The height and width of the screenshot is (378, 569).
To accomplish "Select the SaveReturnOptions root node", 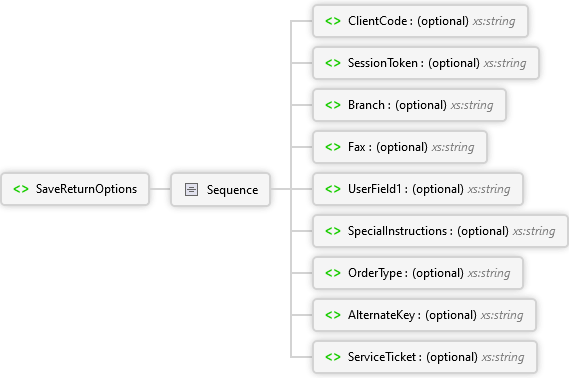I will pos(75,189).
